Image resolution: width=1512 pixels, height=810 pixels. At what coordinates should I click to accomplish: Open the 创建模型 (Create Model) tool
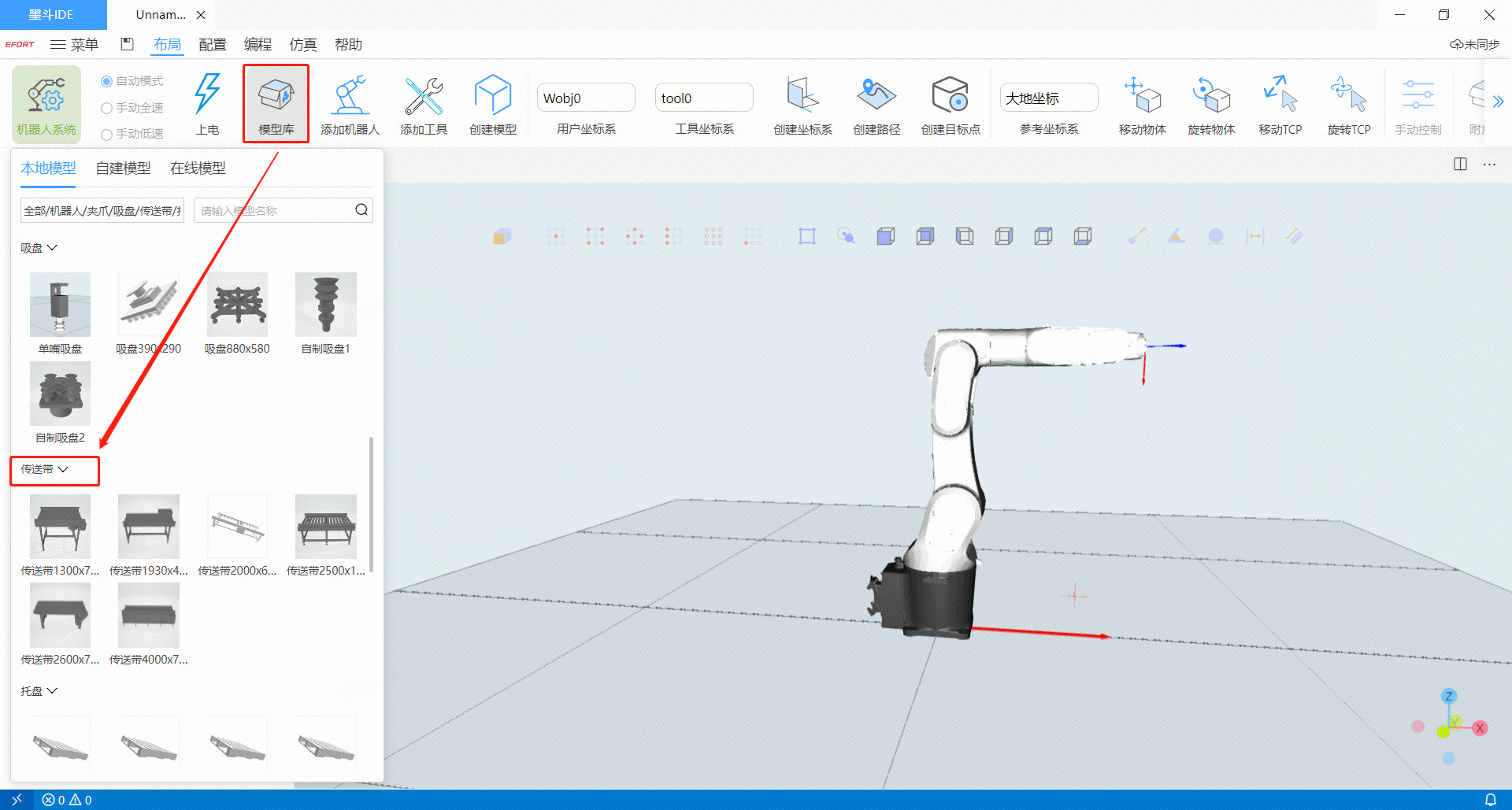493,97
